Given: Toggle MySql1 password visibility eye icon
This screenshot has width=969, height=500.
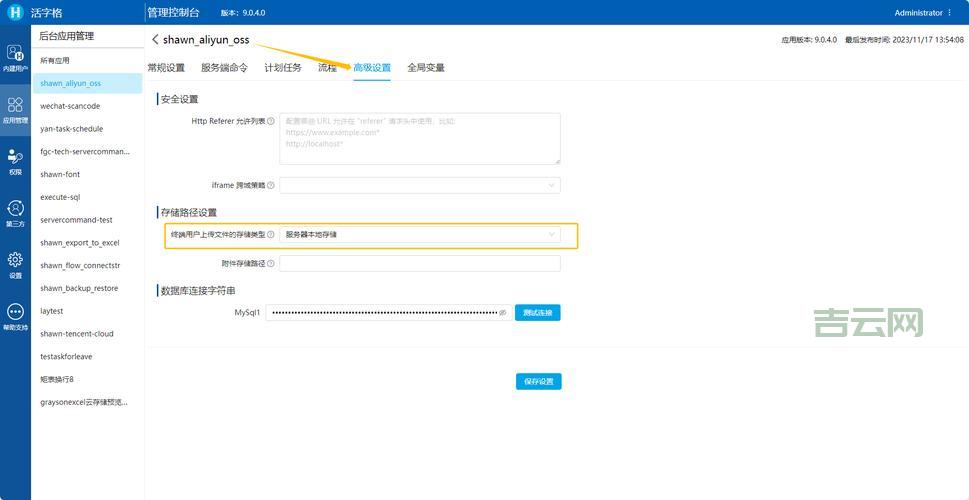Looking at the screenshot, I should click(503, 313).
